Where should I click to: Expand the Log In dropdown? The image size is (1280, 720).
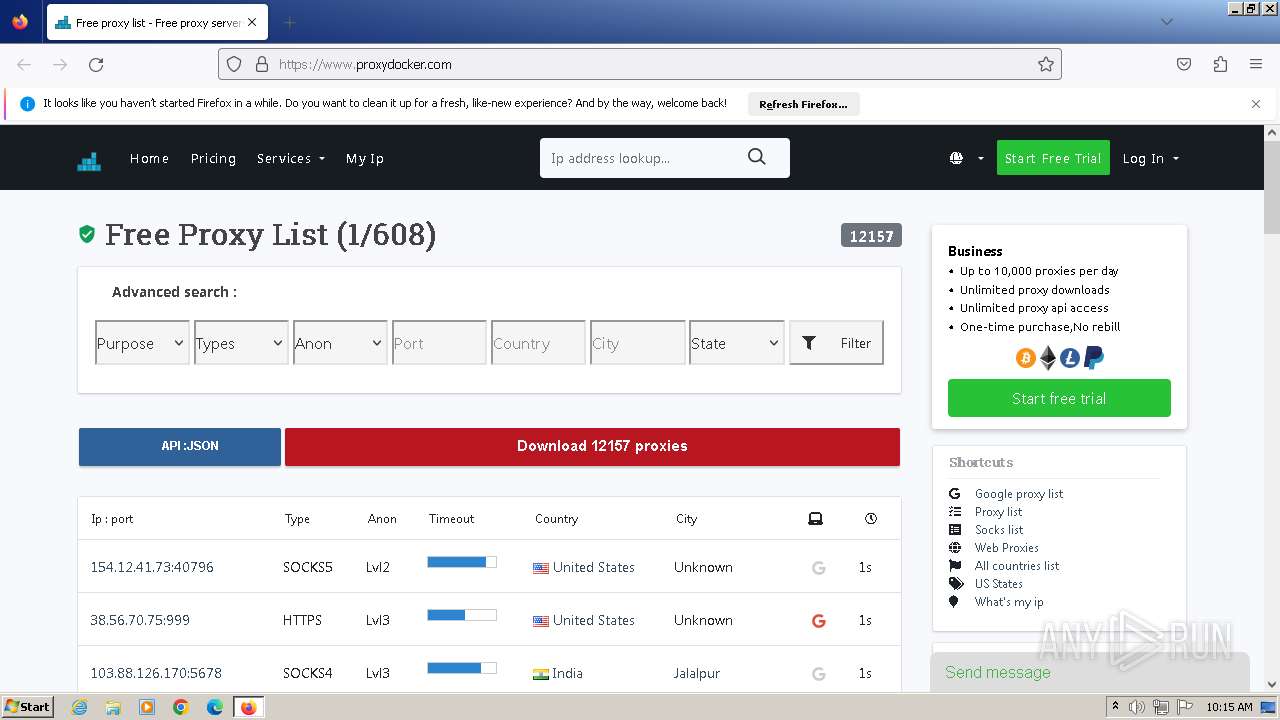coord(1150,158)
